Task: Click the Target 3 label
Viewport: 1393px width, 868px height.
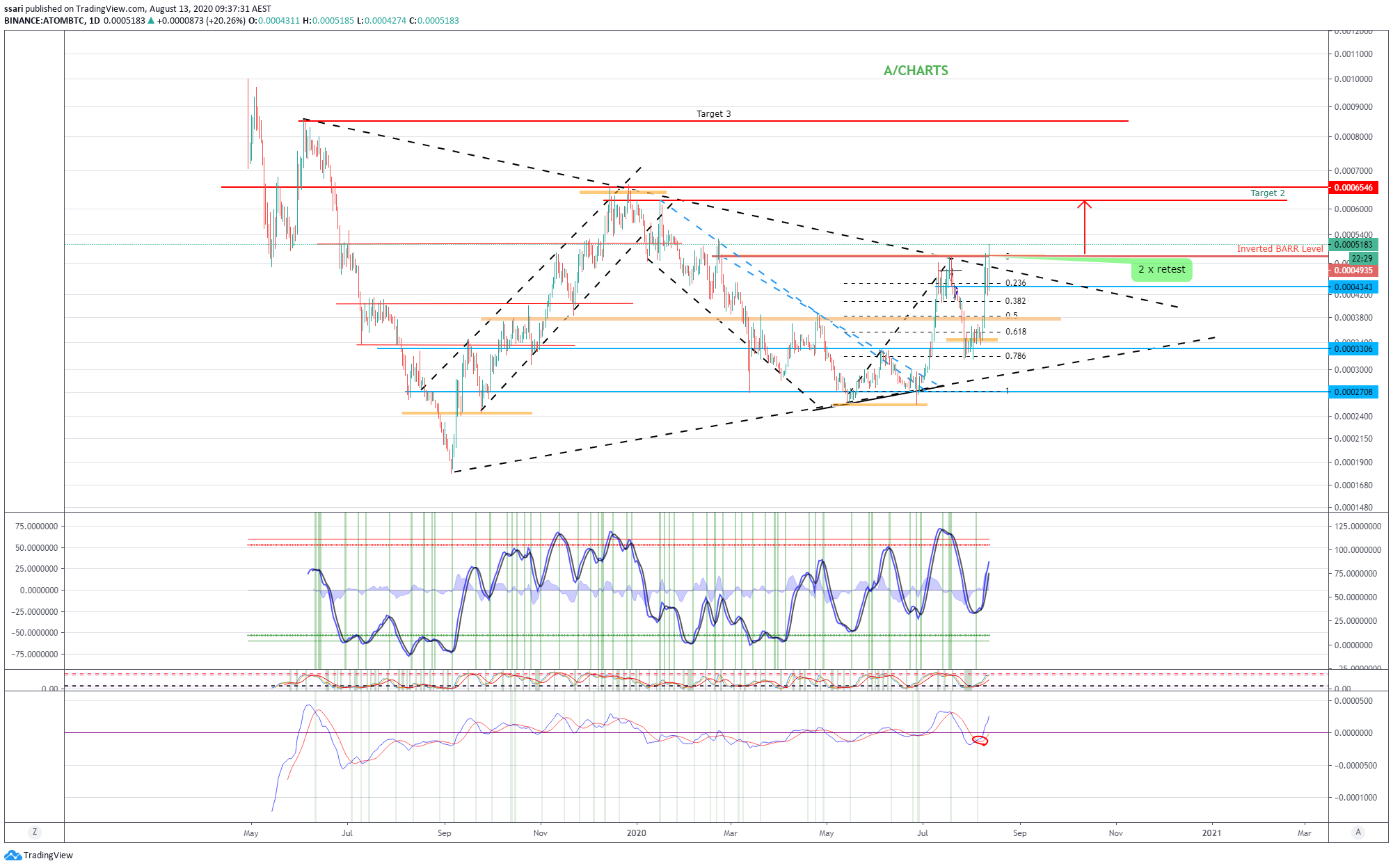Action: point(714,113)
